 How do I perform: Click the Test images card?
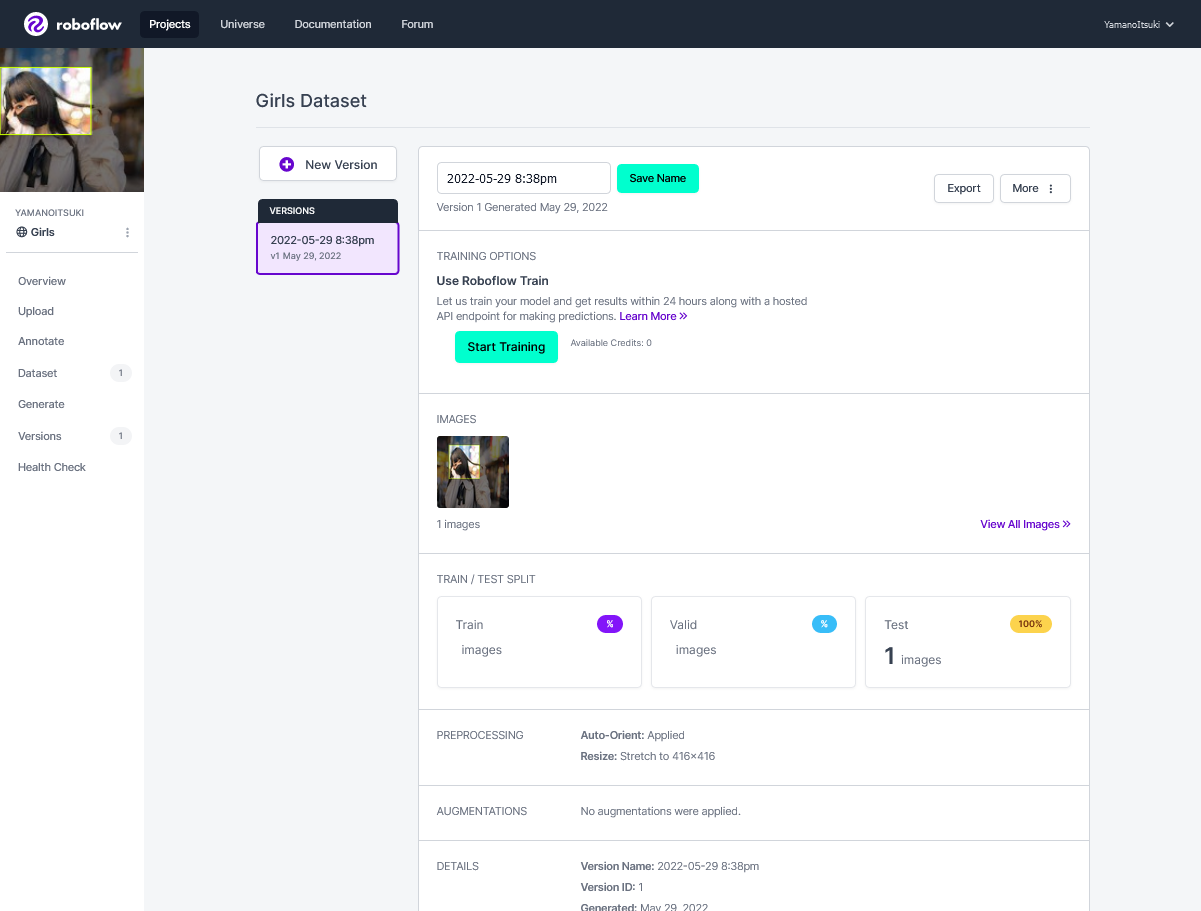(968, 642)
